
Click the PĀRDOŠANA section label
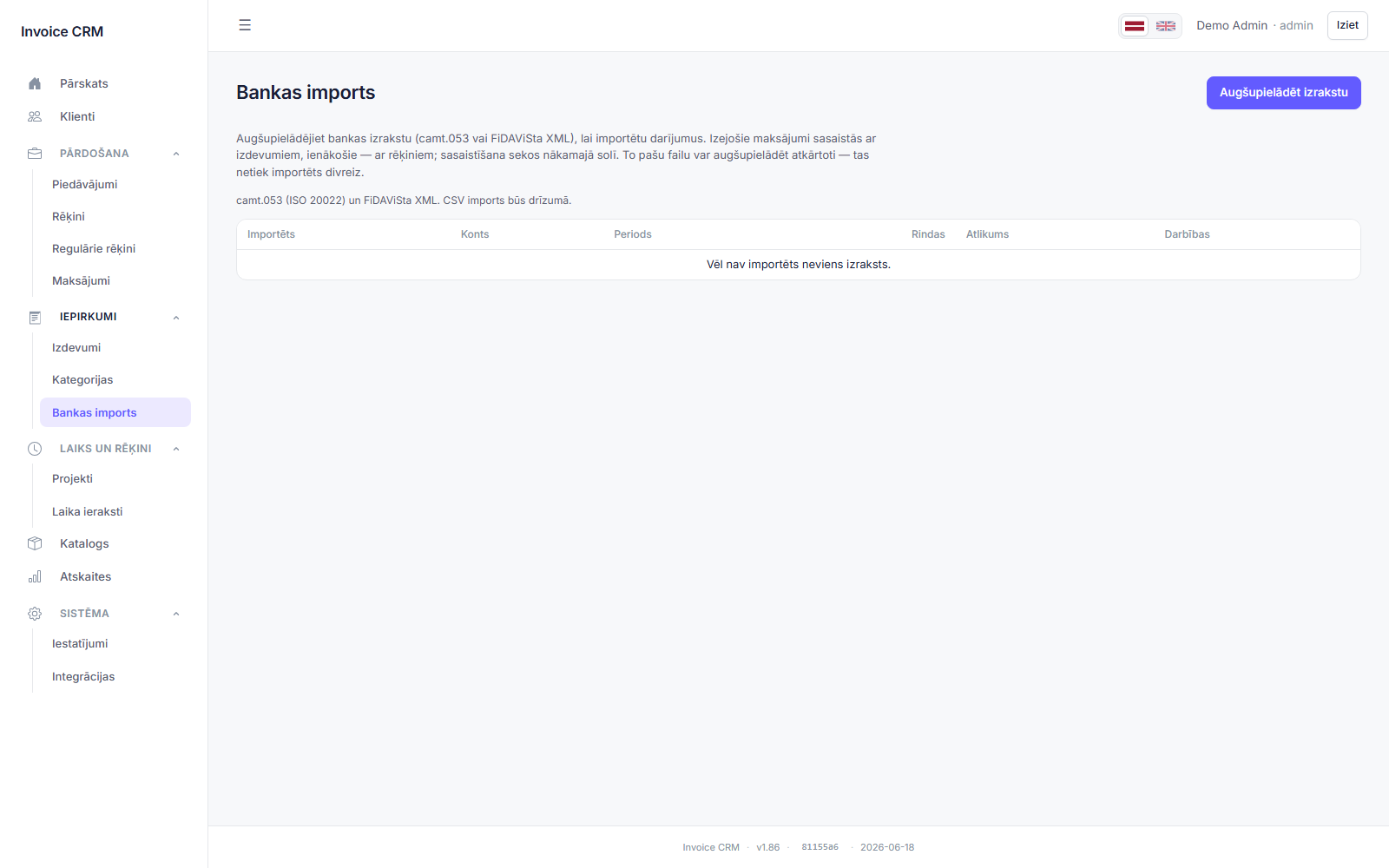(x=94, y=154)
